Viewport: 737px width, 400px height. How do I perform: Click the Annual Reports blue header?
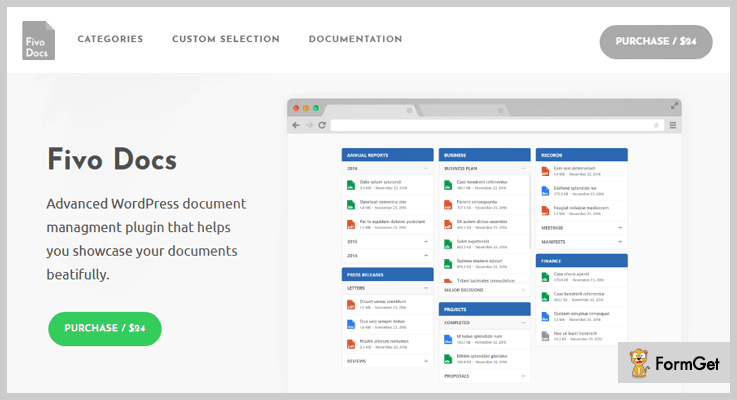[387, 155]
